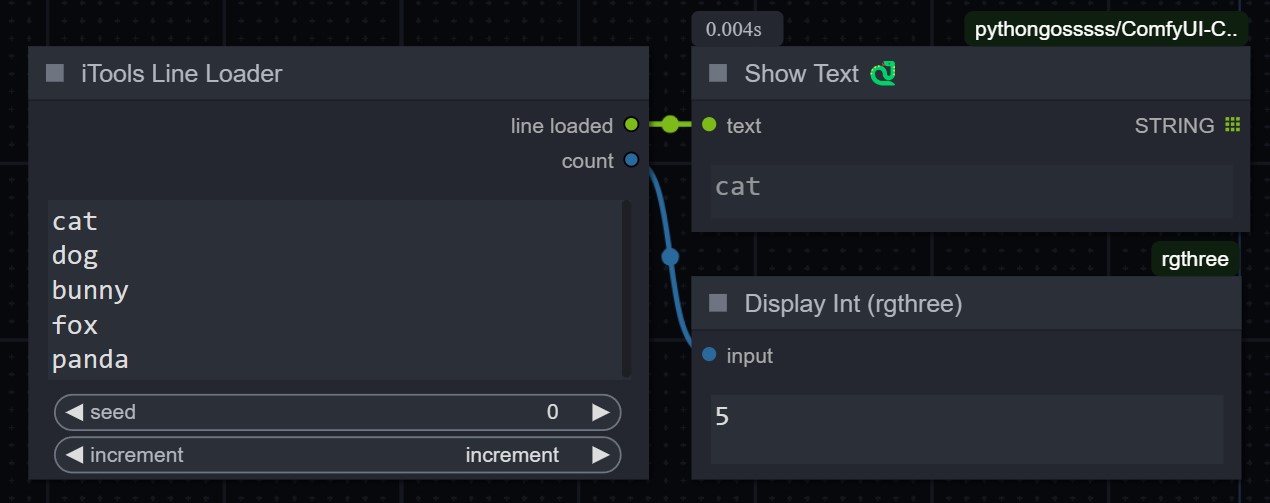Collapse the Show Text node
The image size is (1270, 503).
718,73
